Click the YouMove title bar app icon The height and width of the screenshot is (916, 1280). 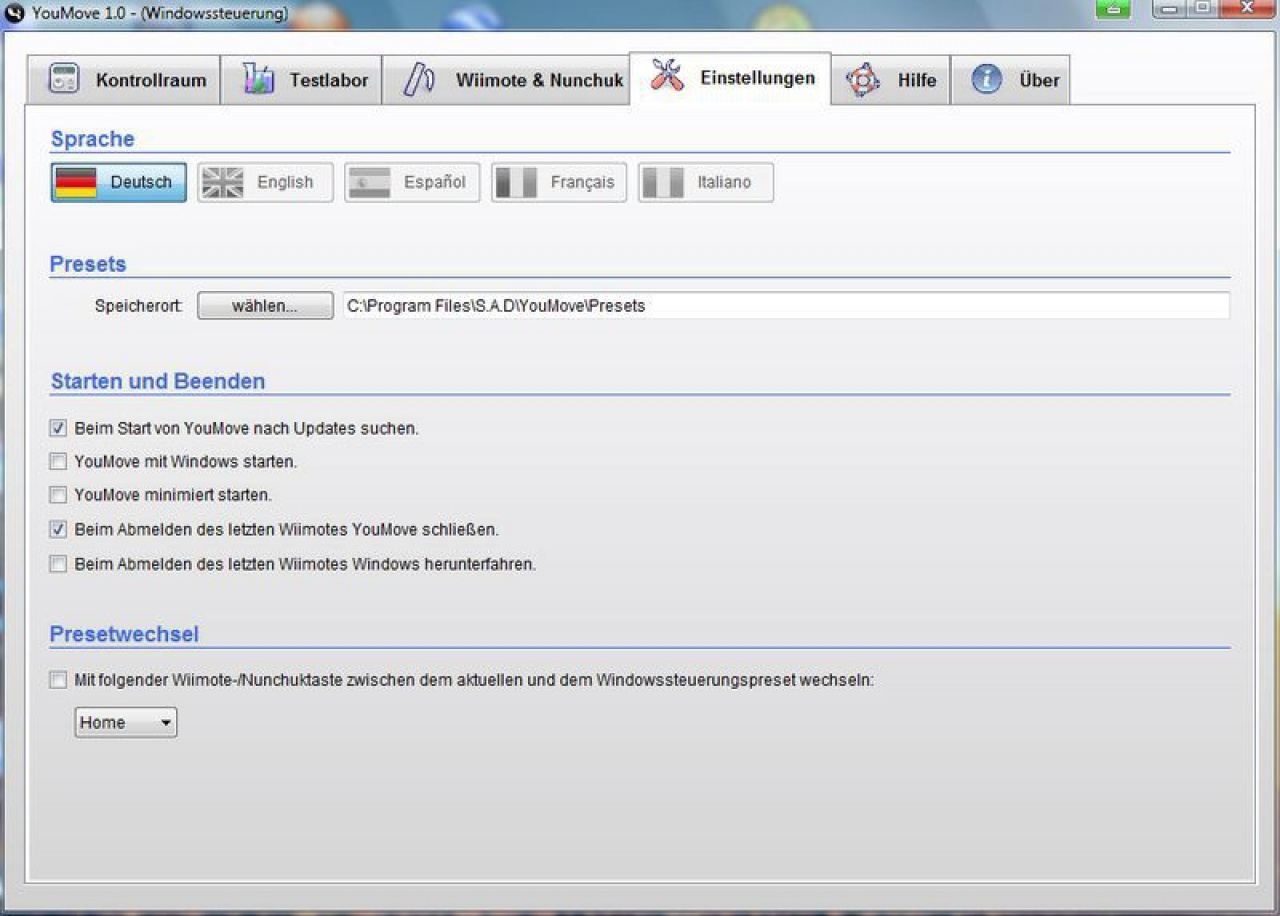(15, 13)
